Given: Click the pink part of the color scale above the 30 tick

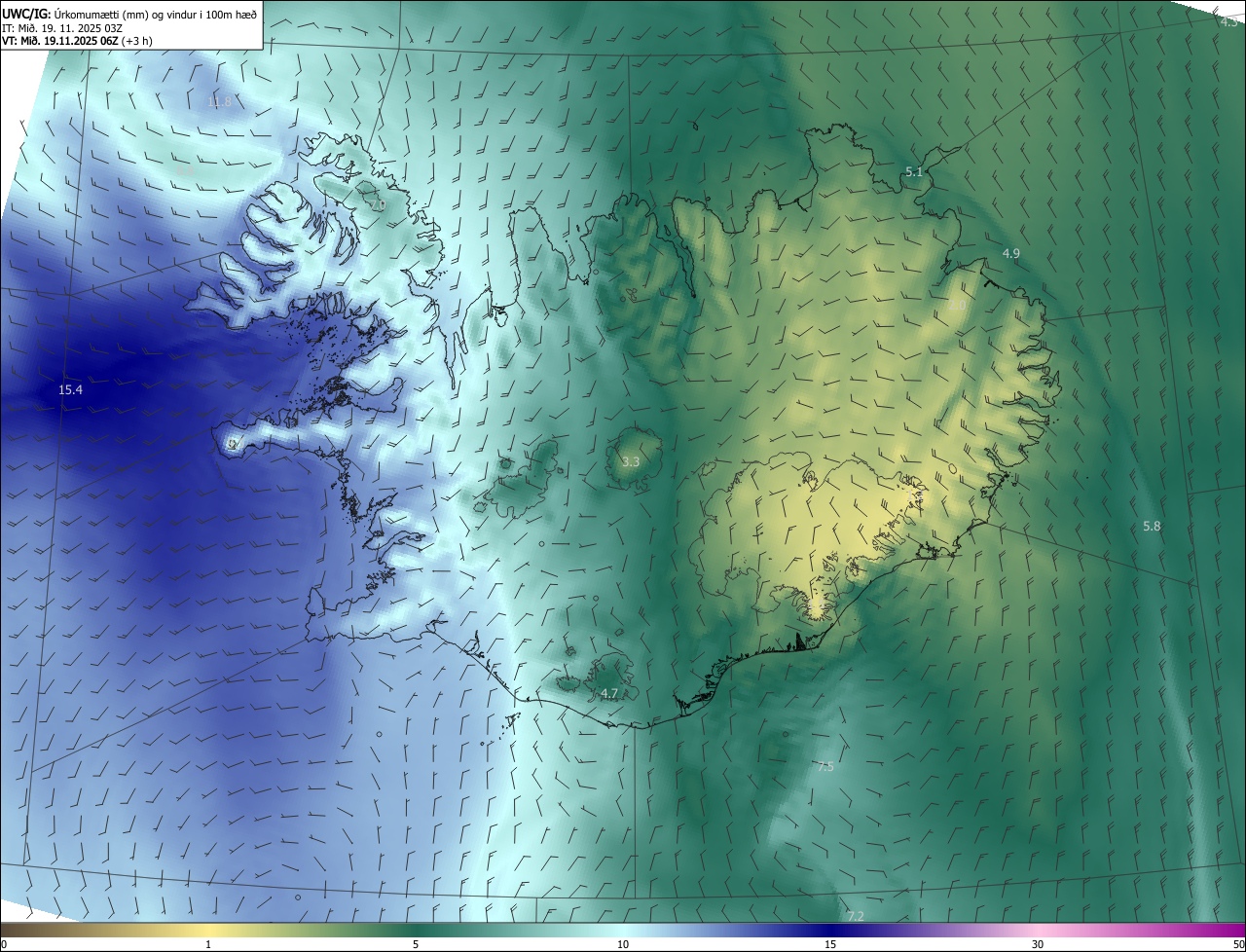Looking at the screenshot, I should (x=1038, y=930).
